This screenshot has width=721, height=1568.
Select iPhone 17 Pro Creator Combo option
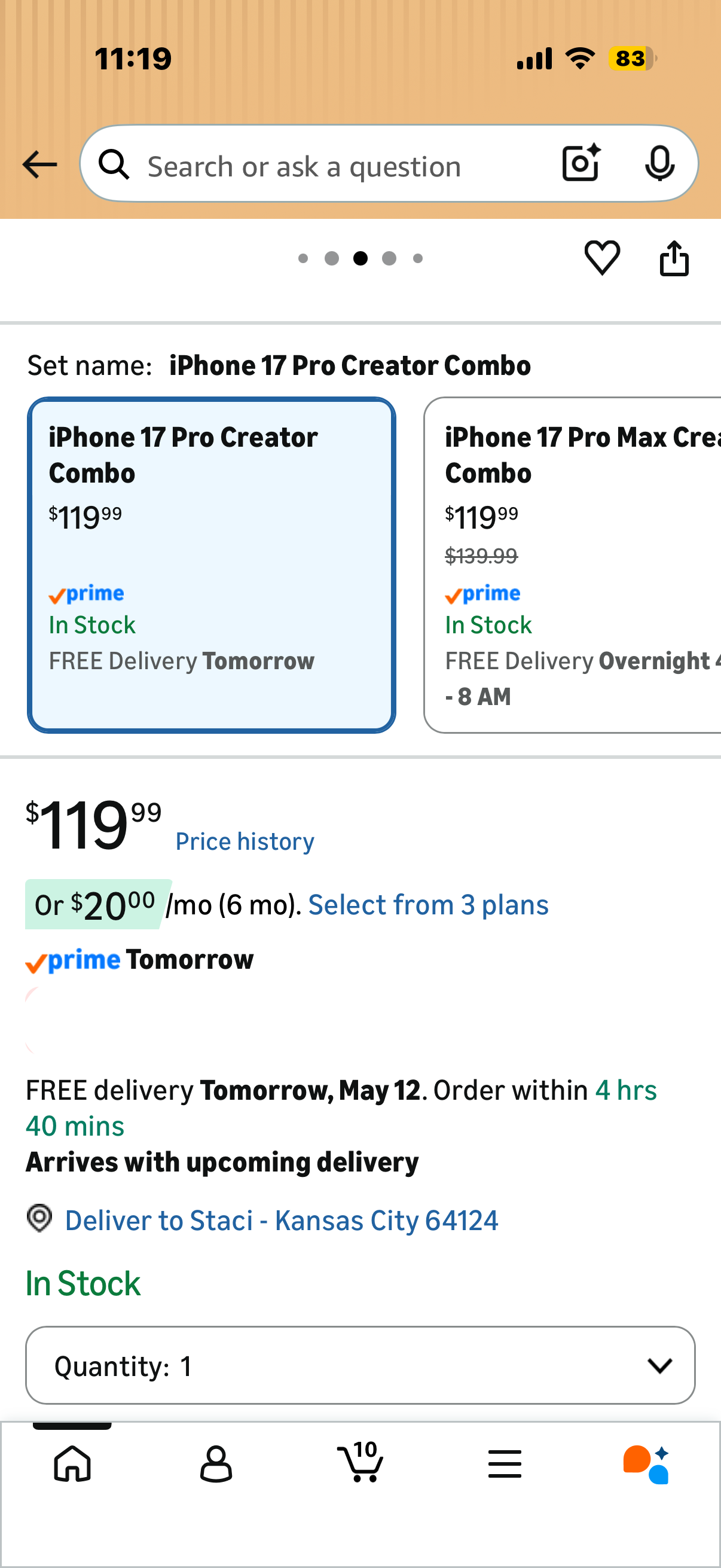click(211, 565)
